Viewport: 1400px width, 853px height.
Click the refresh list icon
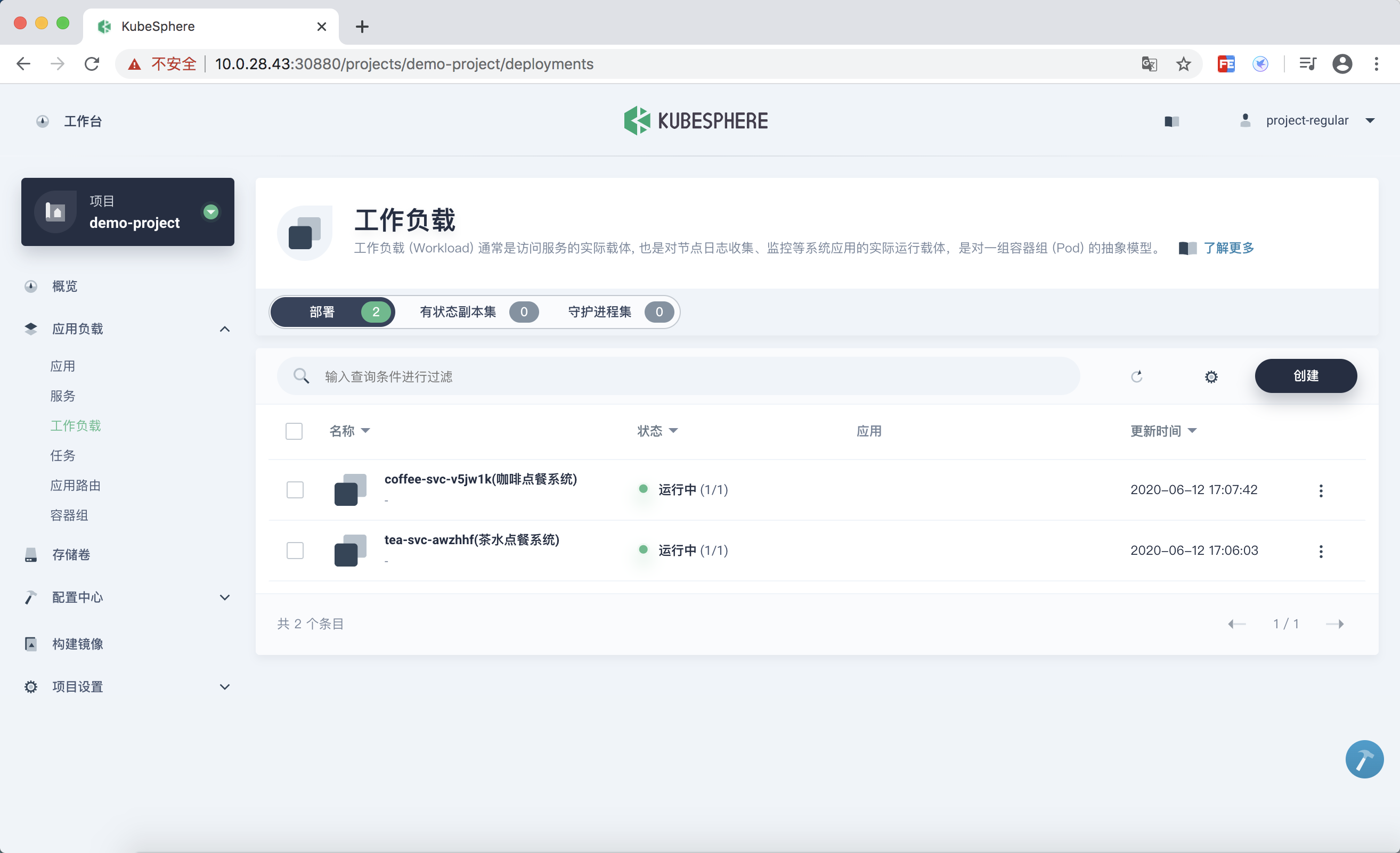pos(1136,376)
